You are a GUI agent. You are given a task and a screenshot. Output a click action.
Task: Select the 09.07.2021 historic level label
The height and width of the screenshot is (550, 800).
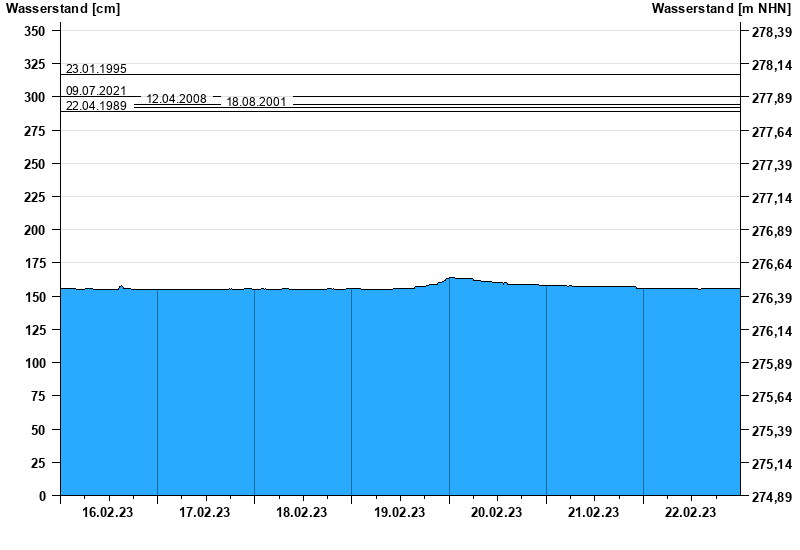(96, 91)
